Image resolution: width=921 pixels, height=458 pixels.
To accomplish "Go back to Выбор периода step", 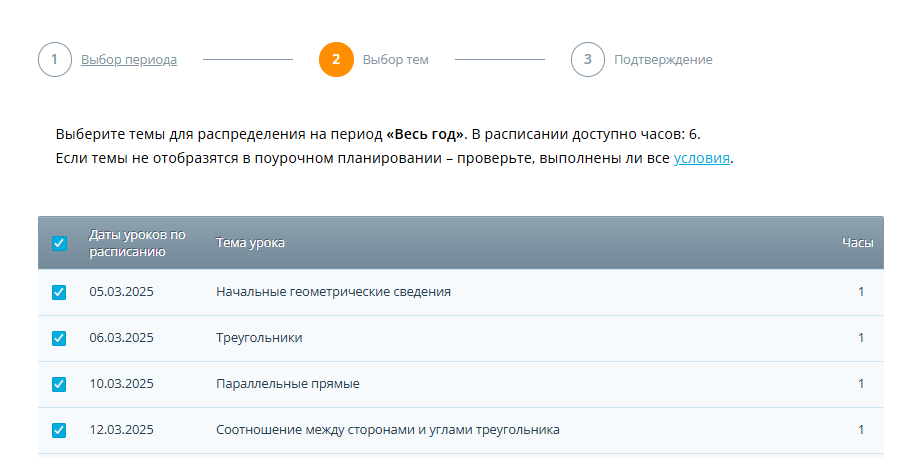I will pyautogui.click(x=129, y=60).
